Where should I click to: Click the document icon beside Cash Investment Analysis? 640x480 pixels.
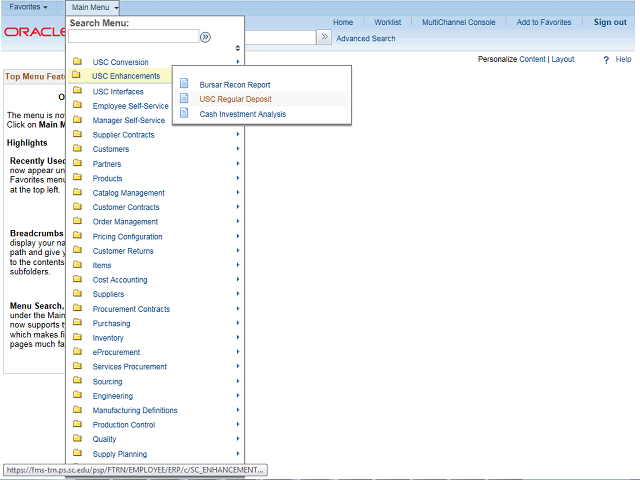(184, 112)
